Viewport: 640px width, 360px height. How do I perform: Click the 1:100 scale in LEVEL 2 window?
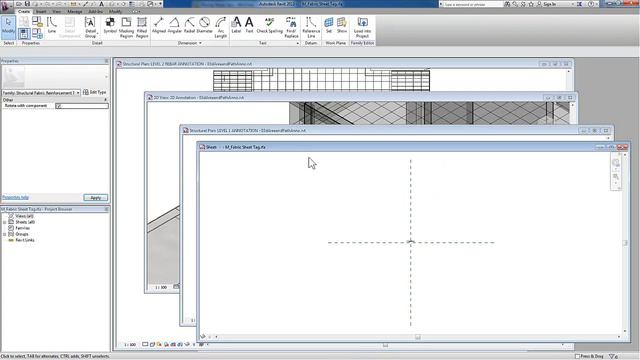tap(130, 345)
